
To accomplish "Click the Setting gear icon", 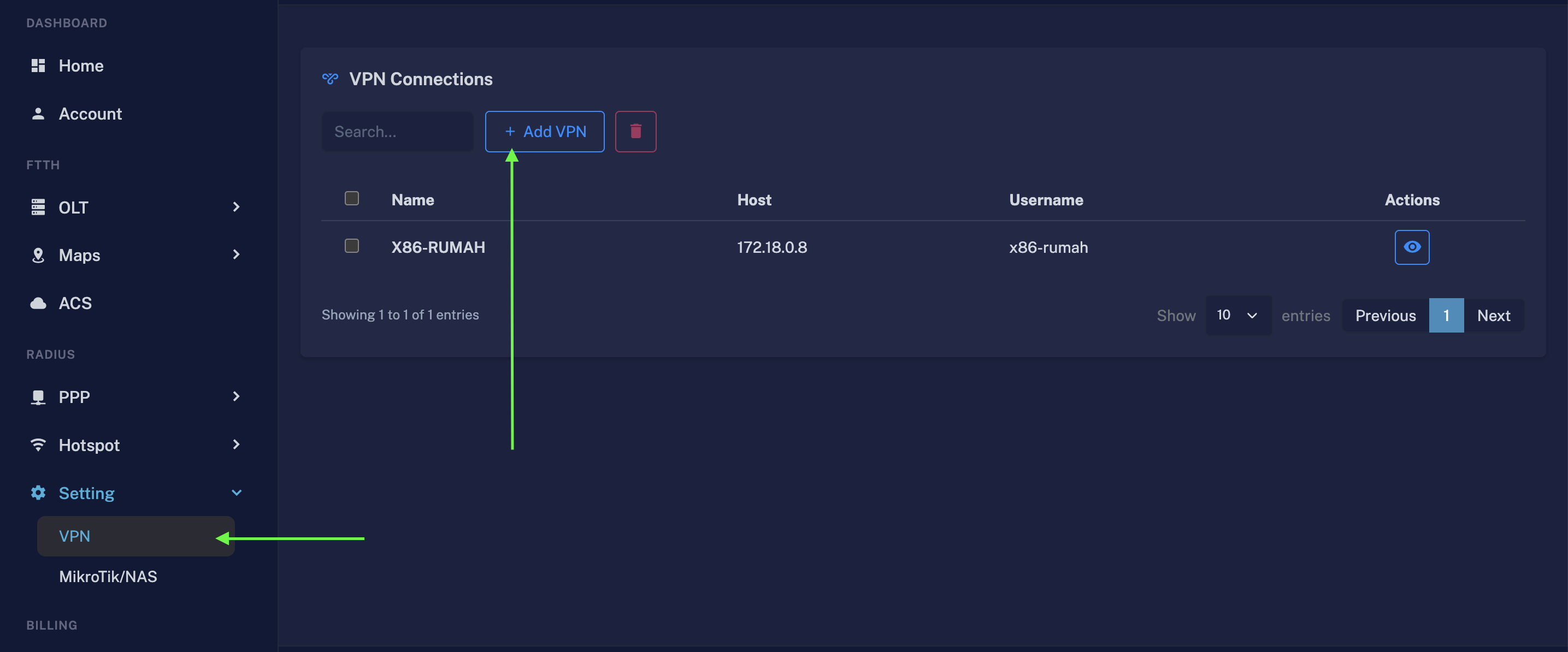I will 38,493.
